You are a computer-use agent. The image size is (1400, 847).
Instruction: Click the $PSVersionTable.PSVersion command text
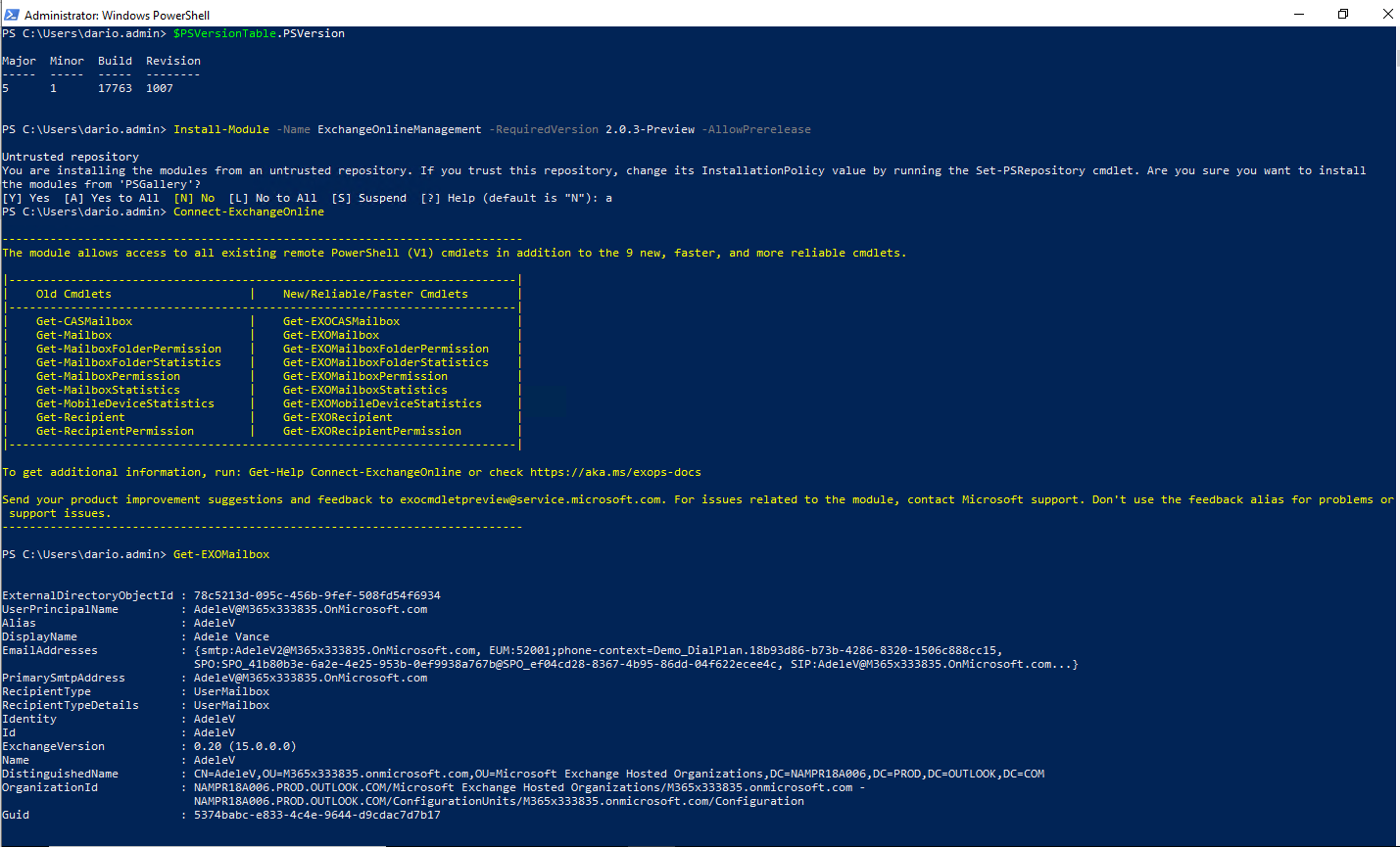point(259,33)
